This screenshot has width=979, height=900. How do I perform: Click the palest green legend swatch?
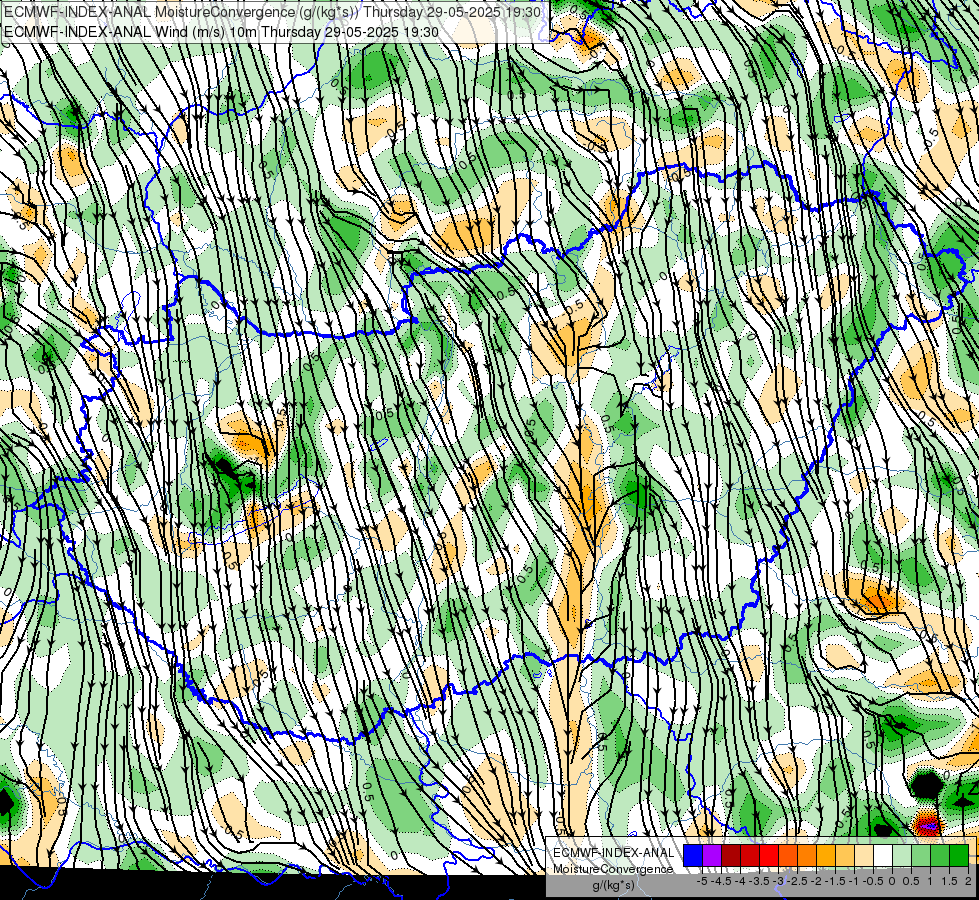pyautogui.click(x=902, y=856)
